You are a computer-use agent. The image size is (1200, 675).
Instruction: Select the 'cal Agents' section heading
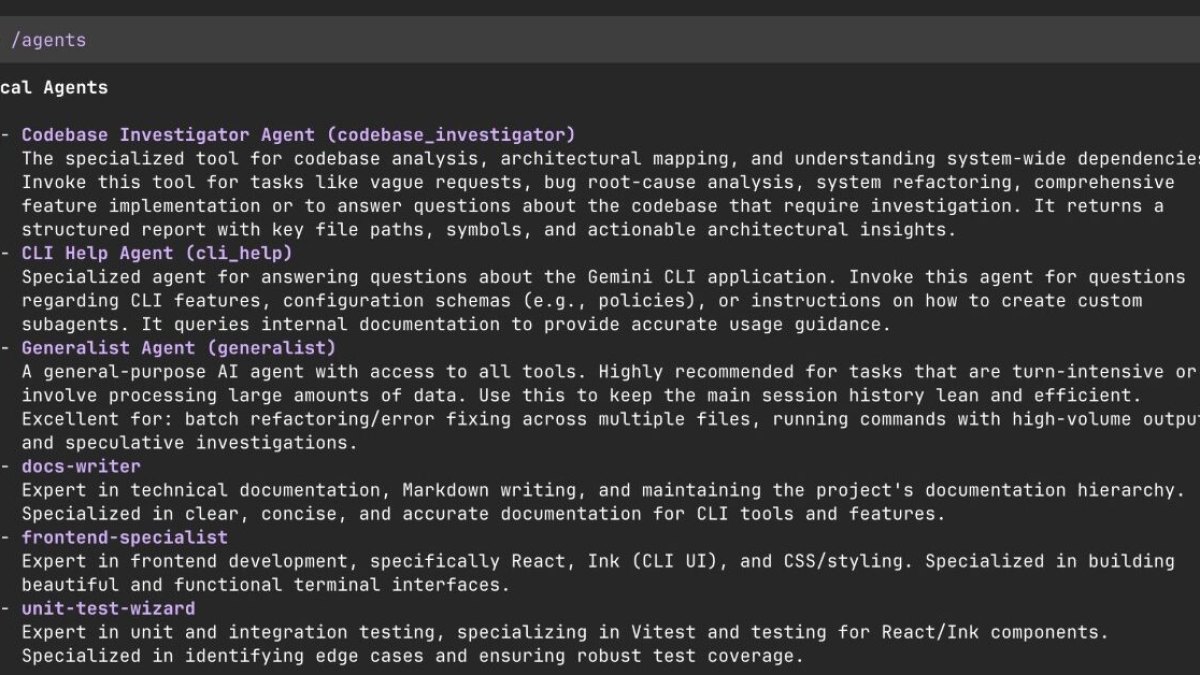point(54,87)
